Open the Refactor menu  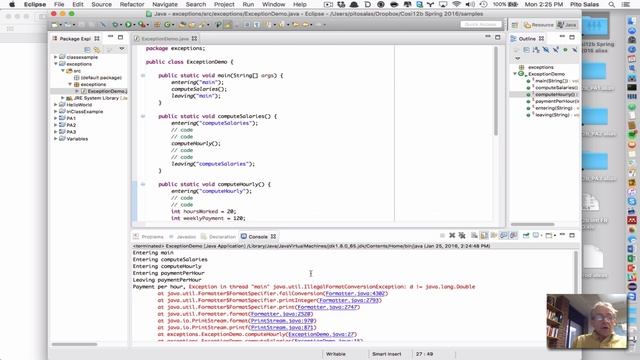point(132,4)
